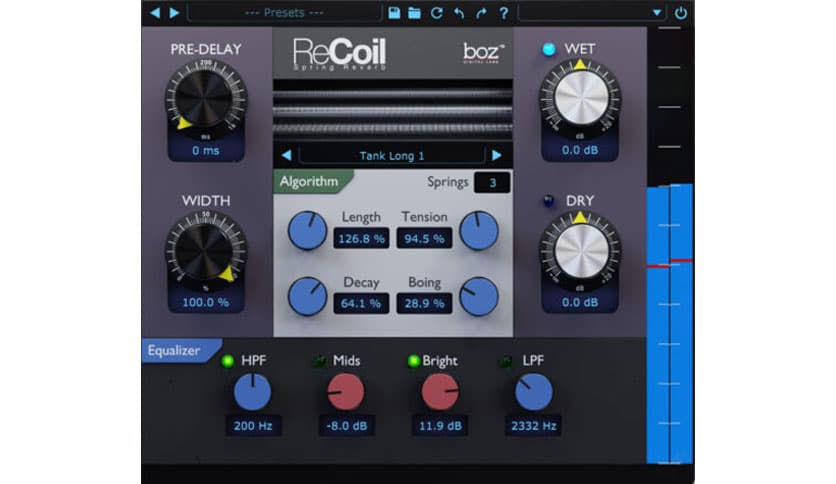Viewport: 836px width, 484px height.
Task: Edit the Boing 28.9 % value
Action: click(x=424, y=303)
